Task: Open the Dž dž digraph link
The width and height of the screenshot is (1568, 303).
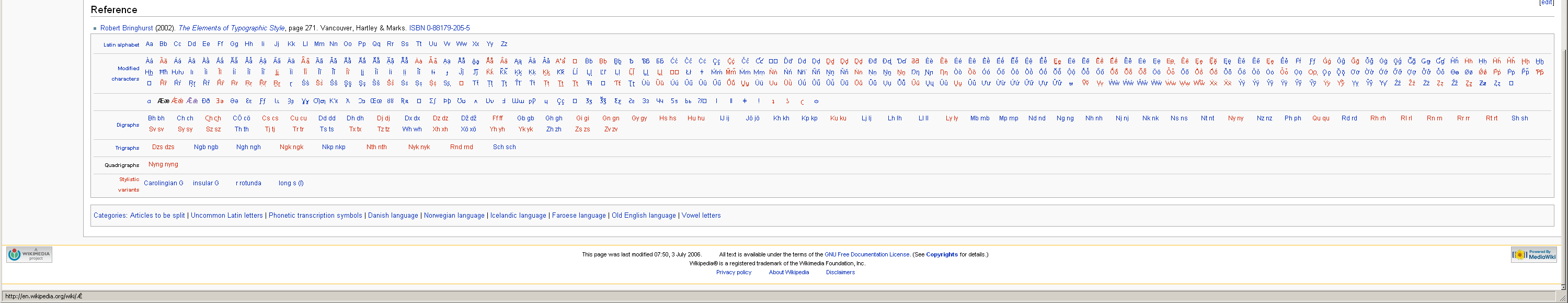Action: tap(468, 118)
